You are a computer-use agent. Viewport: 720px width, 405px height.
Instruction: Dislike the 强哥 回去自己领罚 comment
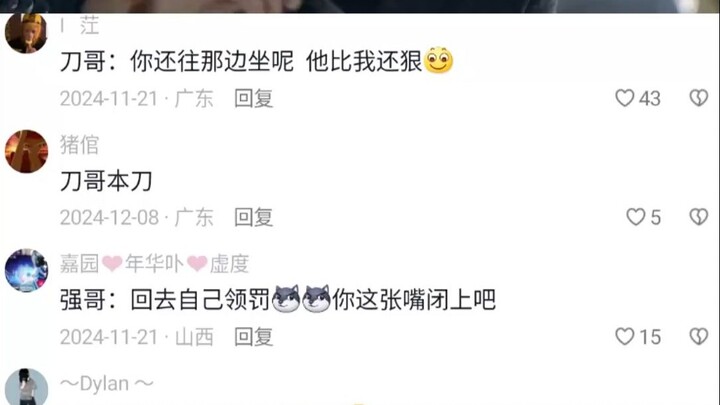tap(698, 336)
